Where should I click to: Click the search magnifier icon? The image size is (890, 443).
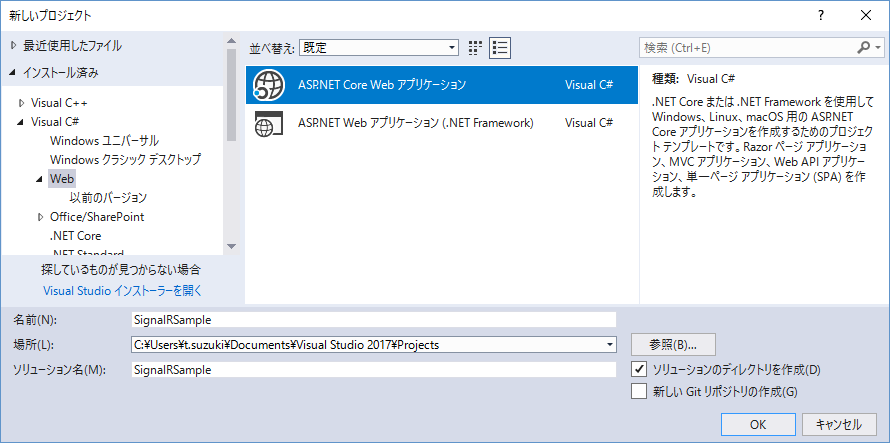(863, 48)
